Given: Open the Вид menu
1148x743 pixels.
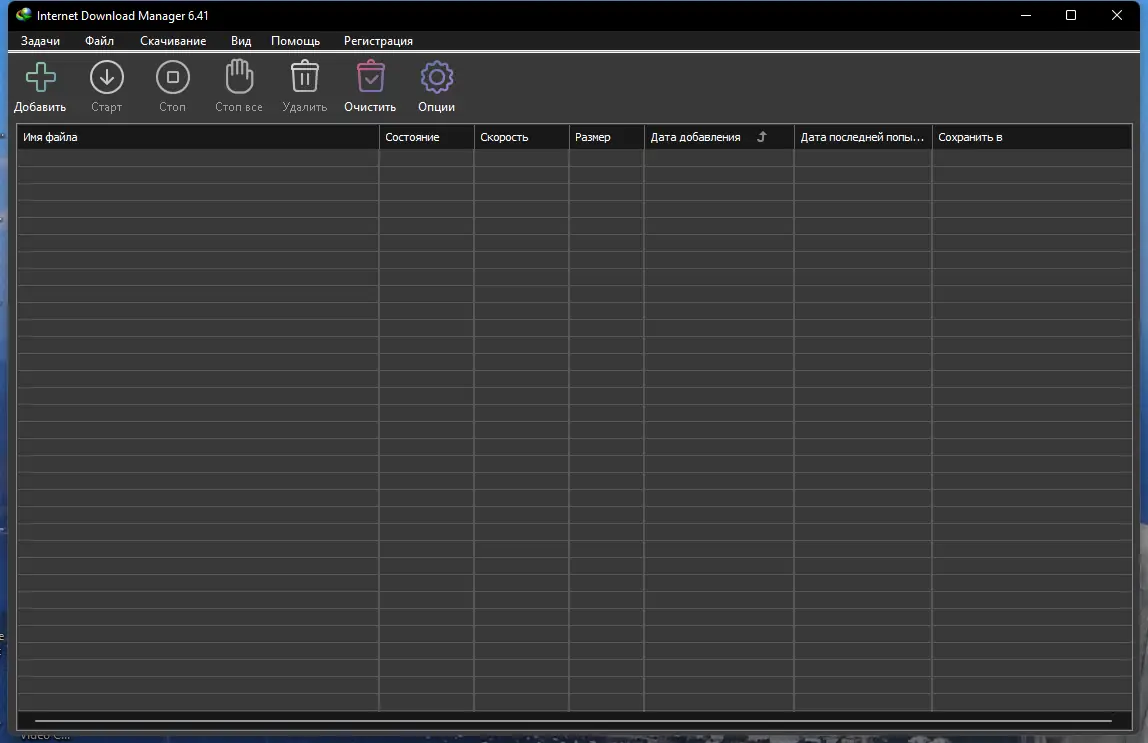Looking at the screenshot, I should point(241,41).
